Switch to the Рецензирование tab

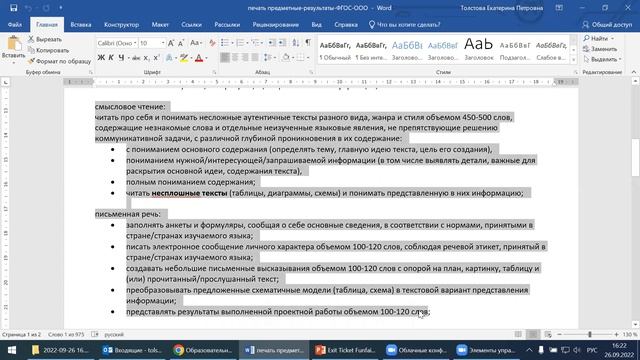click(276, 24)
